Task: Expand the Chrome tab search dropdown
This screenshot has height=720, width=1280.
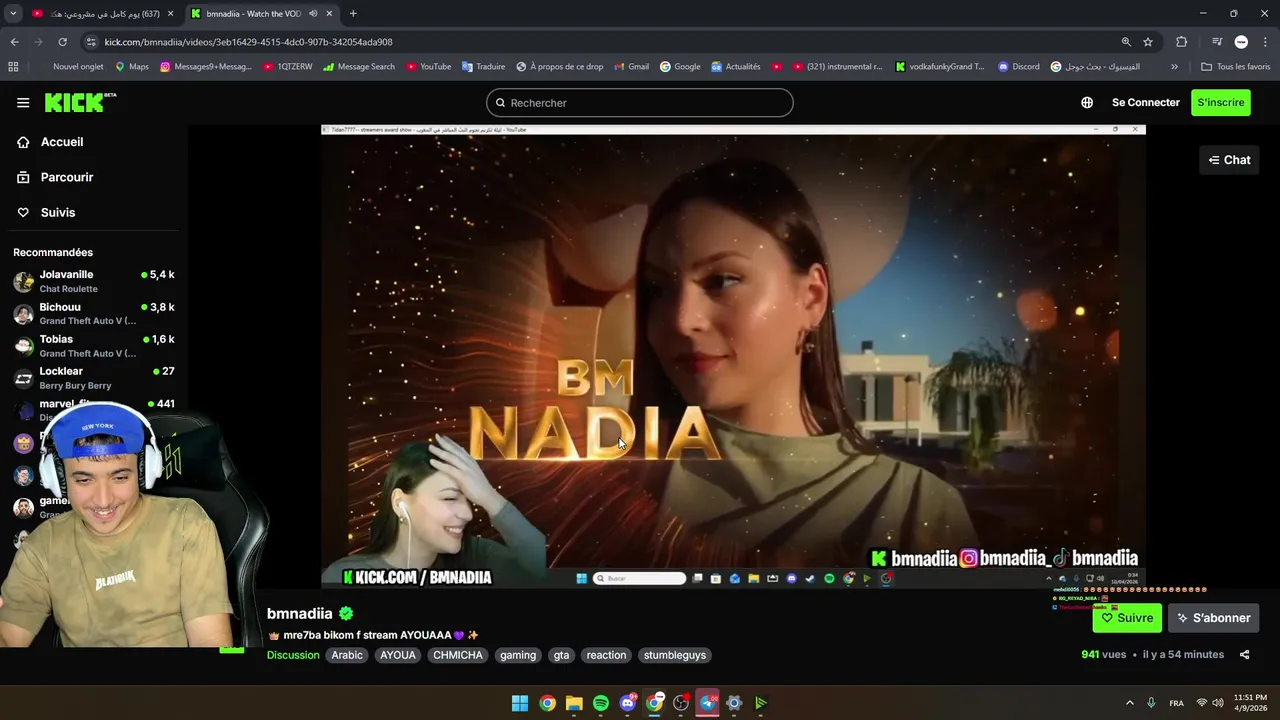Action: click(x=13, y=13)
